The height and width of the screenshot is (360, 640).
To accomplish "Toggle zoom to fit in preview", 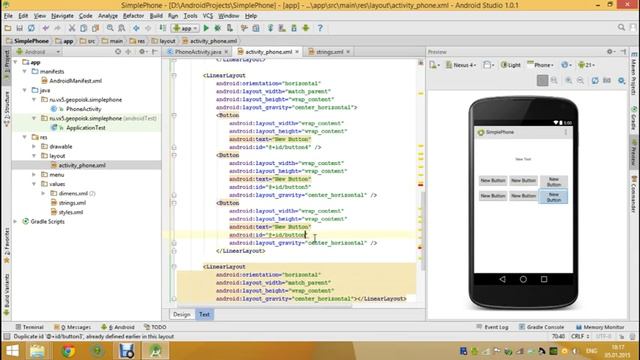I will [542, 80].
